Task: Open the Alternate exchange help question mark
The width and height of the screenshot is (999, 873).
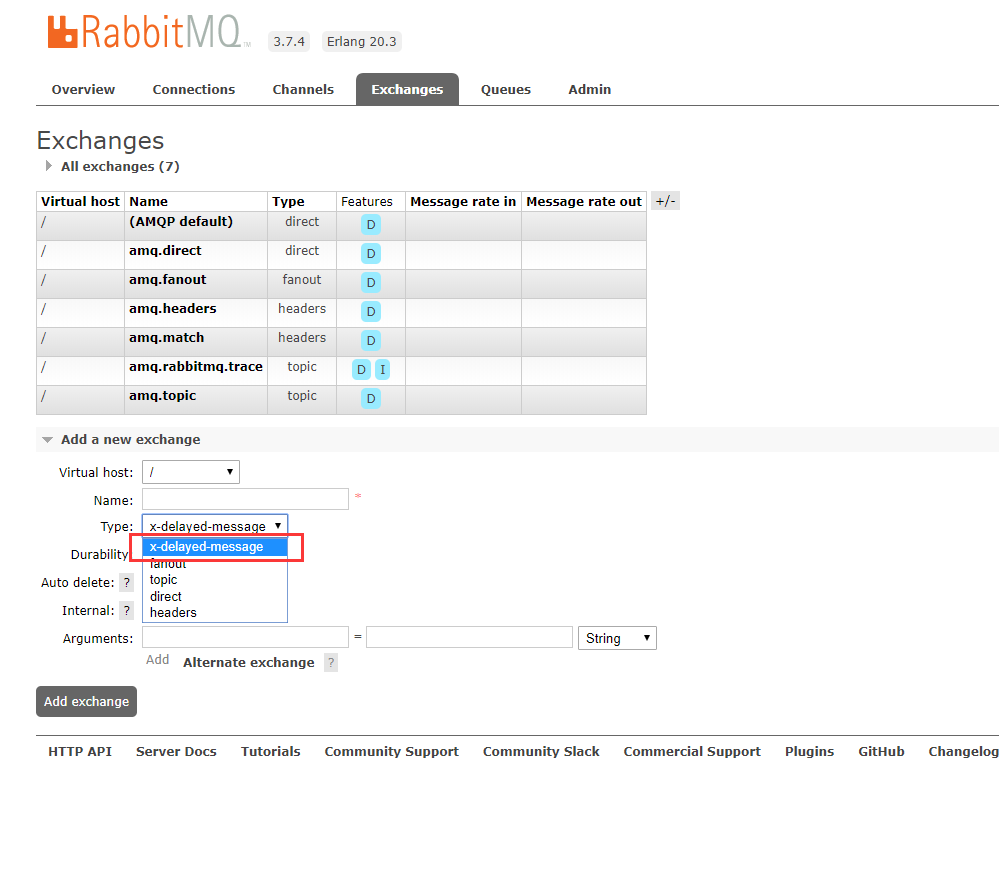Action: pos(331,663)
